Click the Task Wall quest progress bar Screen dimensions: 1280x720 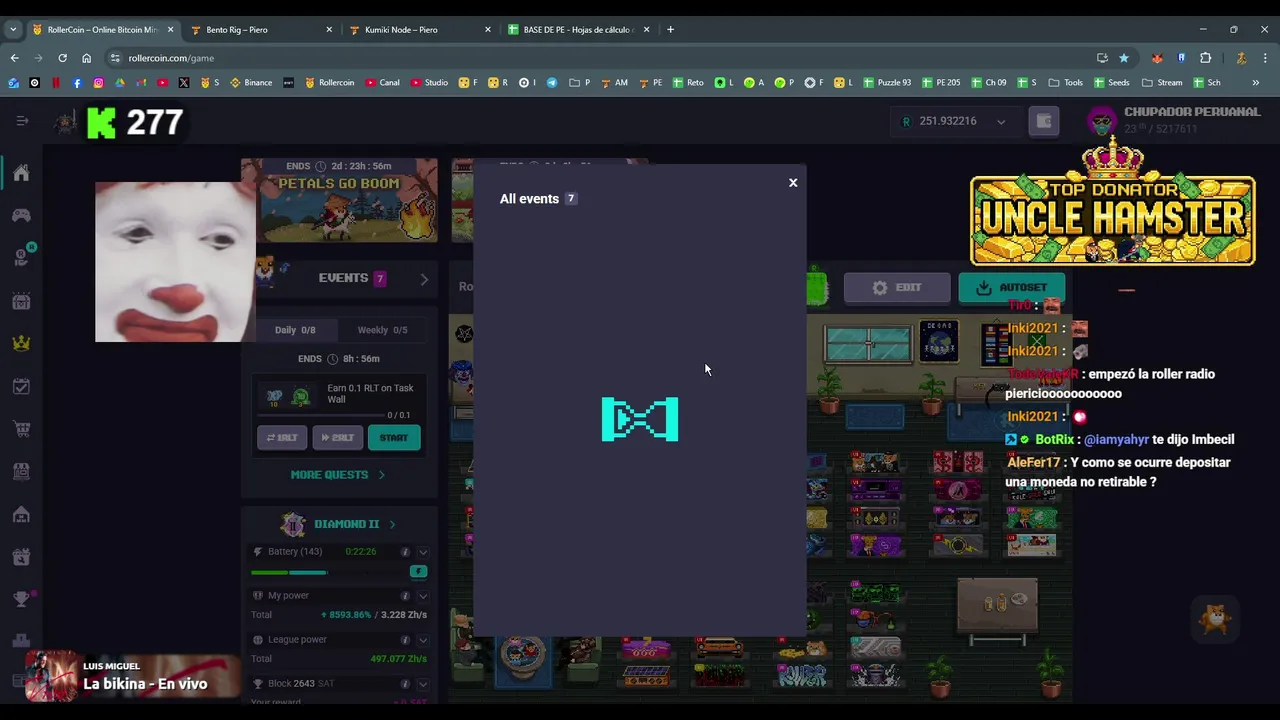pos(320,415)
